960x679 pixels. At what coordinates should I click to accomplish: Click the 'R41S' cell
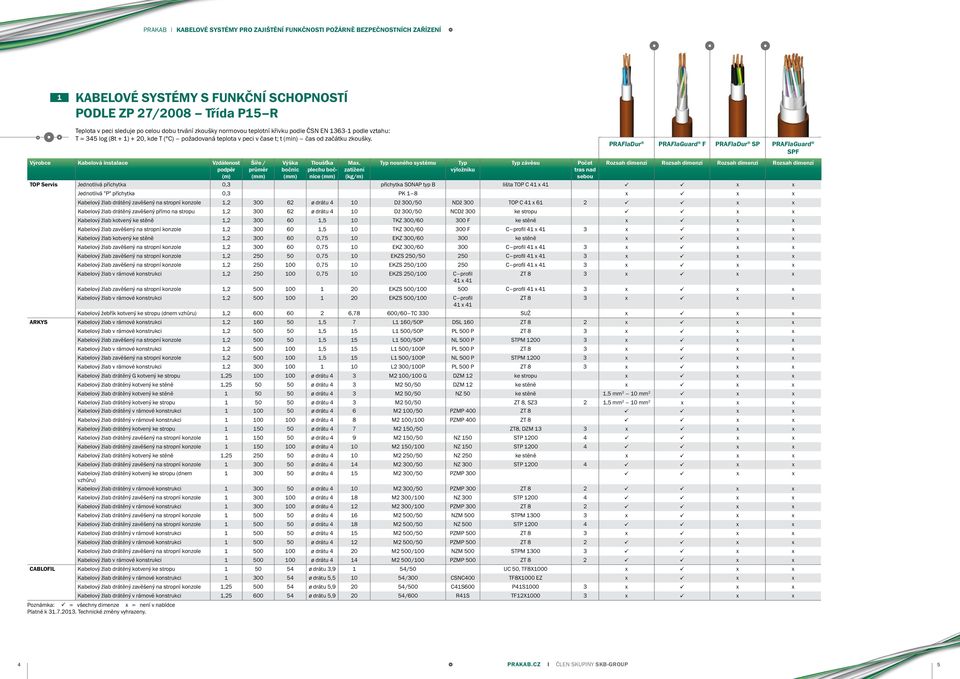(462, 596)
